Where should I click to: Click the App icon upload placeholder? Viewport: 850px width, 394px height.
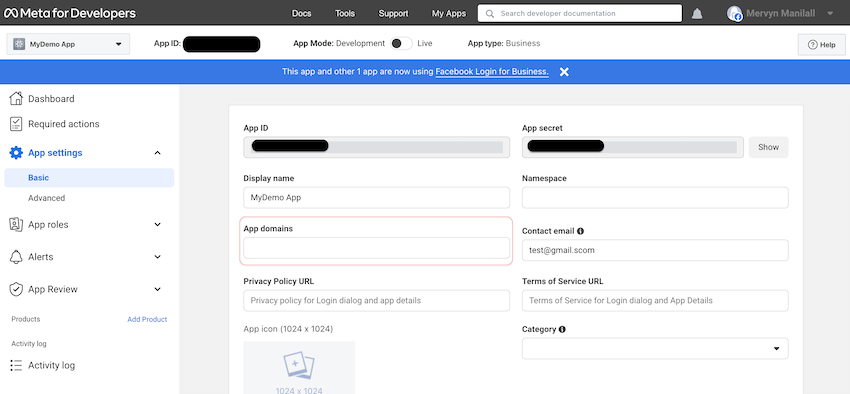tap(299, 367)
